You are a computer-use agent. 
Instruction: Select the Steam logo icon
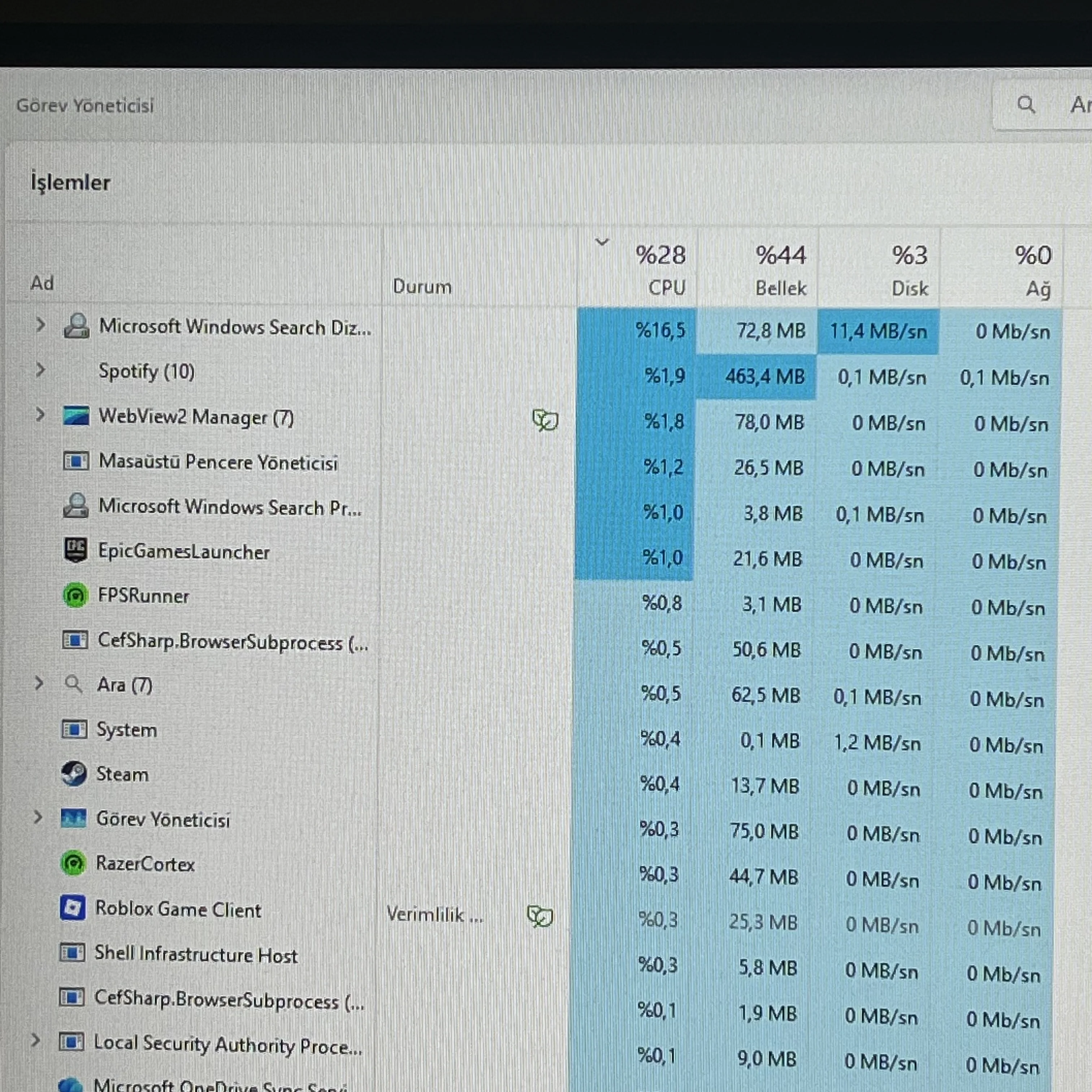coord(74,774)
